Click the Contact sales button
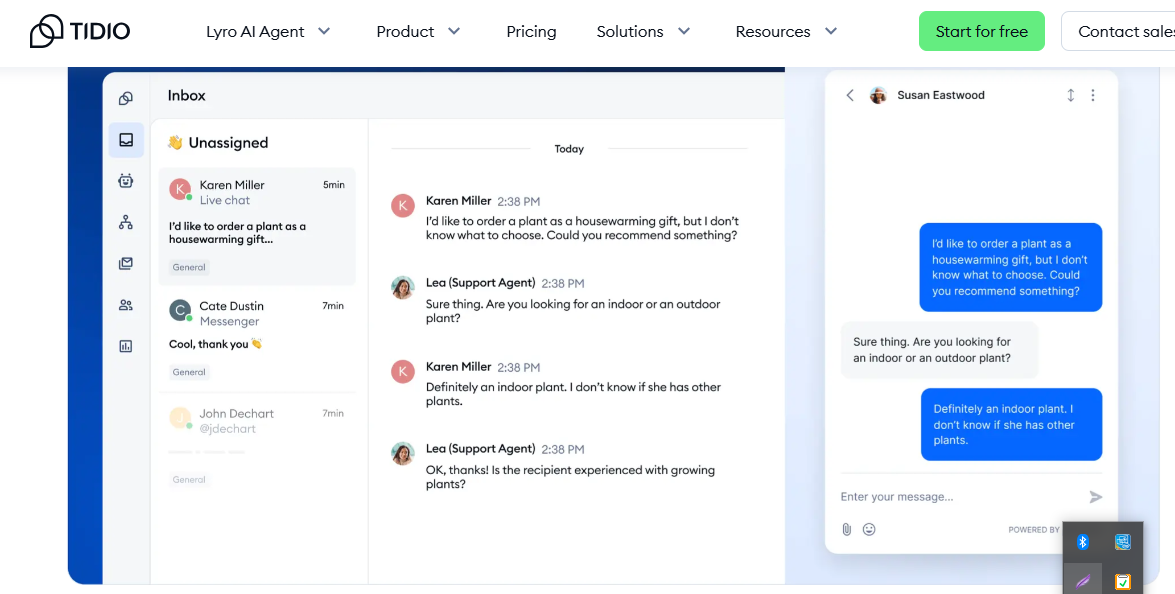 point(1130,31)
